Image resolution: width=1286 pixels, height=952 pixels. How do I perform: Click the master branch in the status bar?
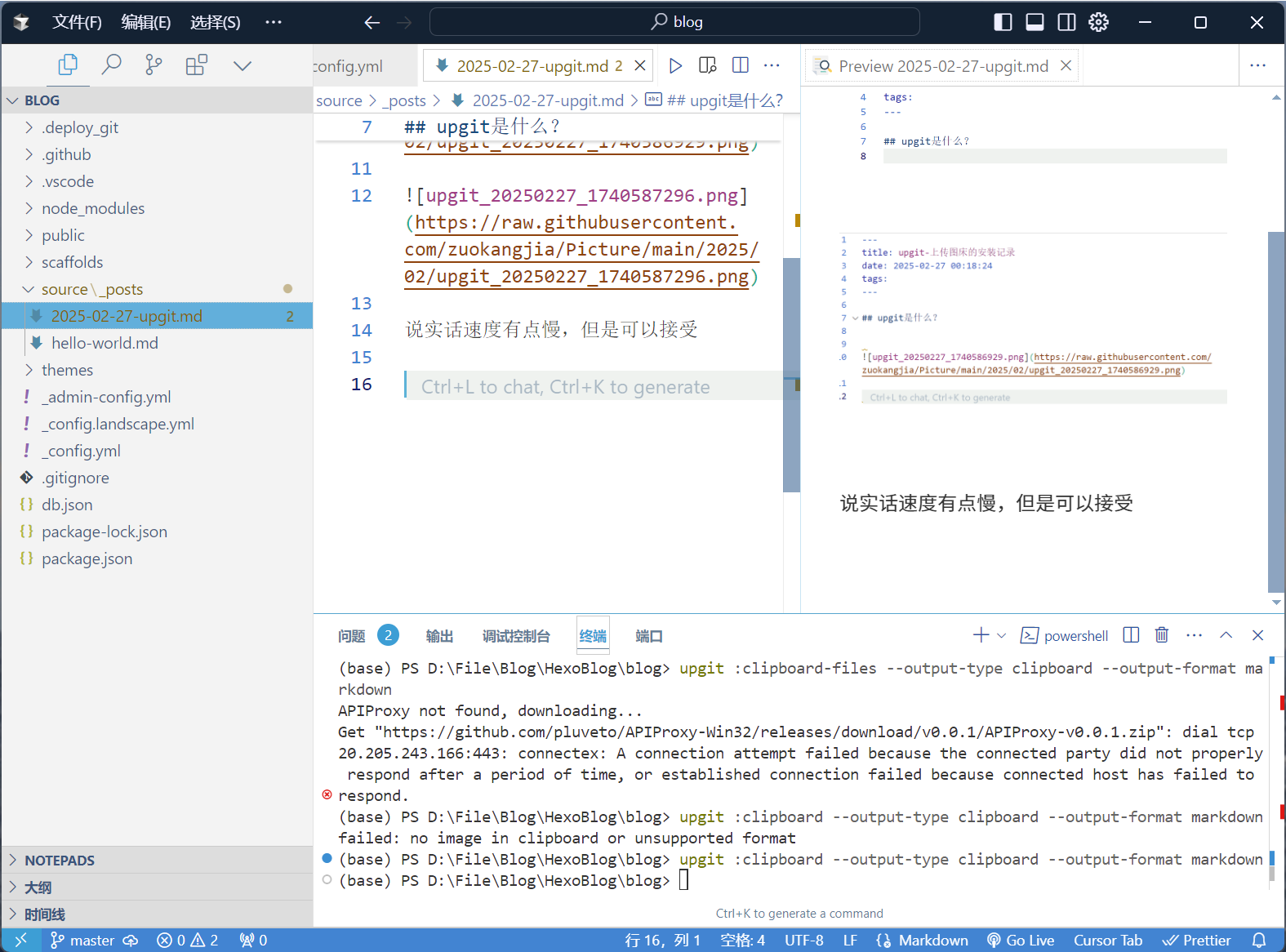82,940
